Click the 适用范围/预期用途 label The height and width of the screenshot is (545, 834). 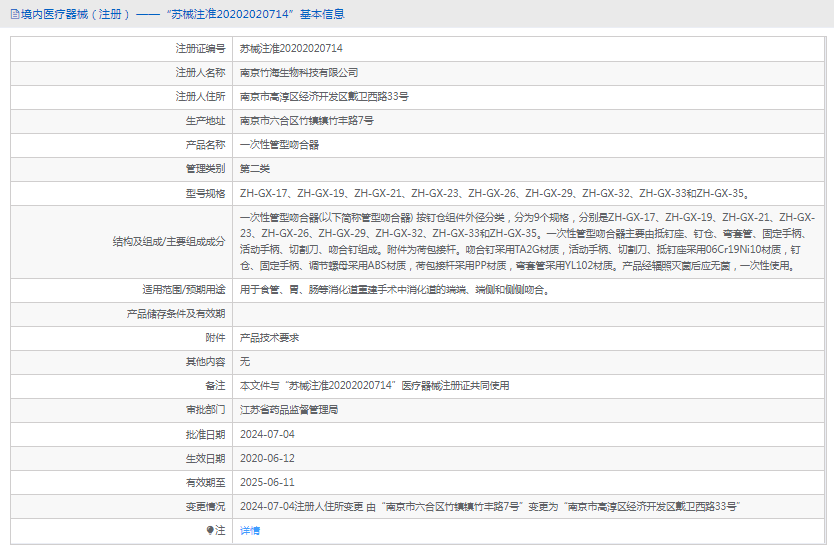point(184,289)
